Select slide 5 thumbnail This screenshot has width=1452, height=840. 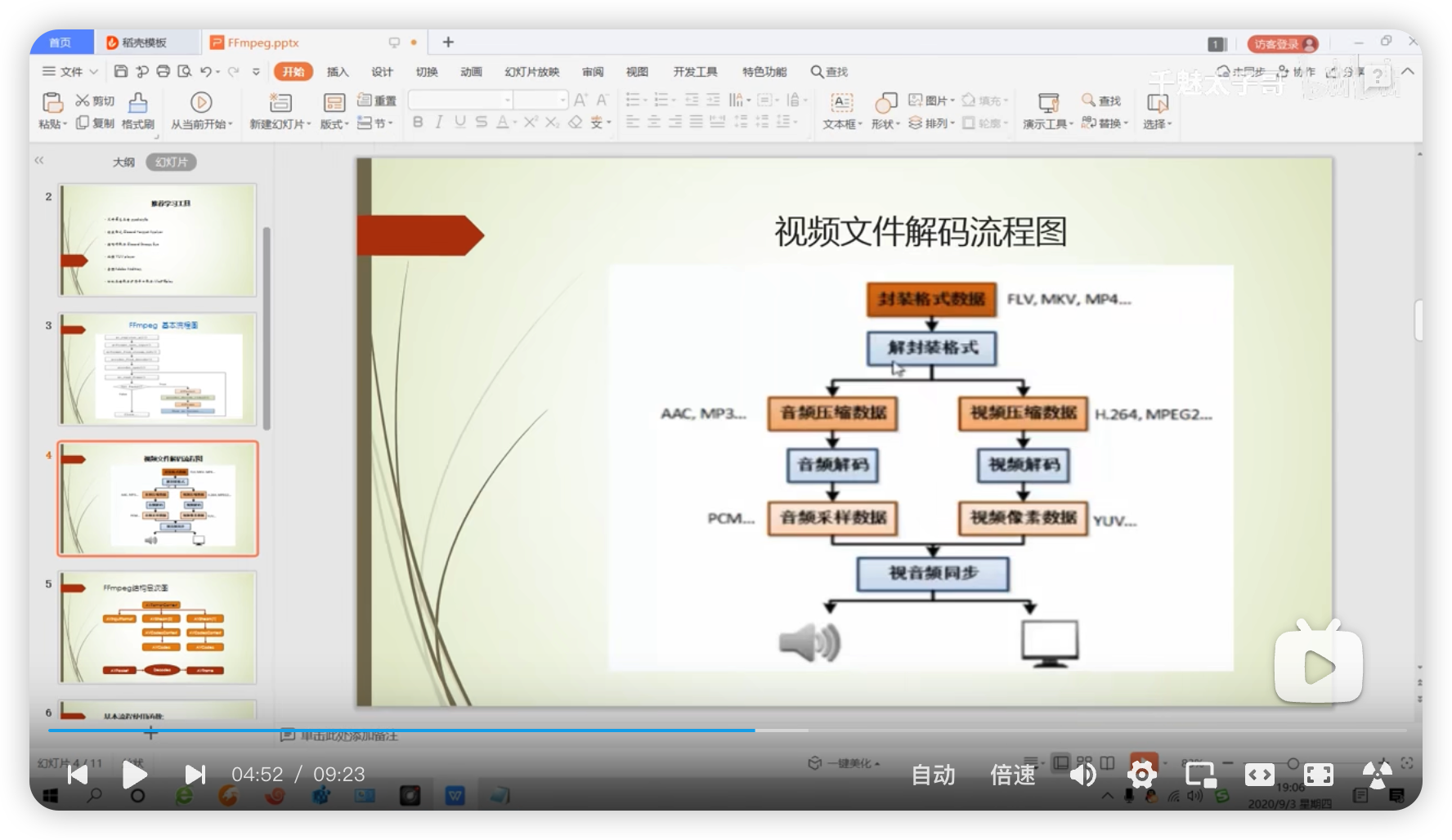157,627
